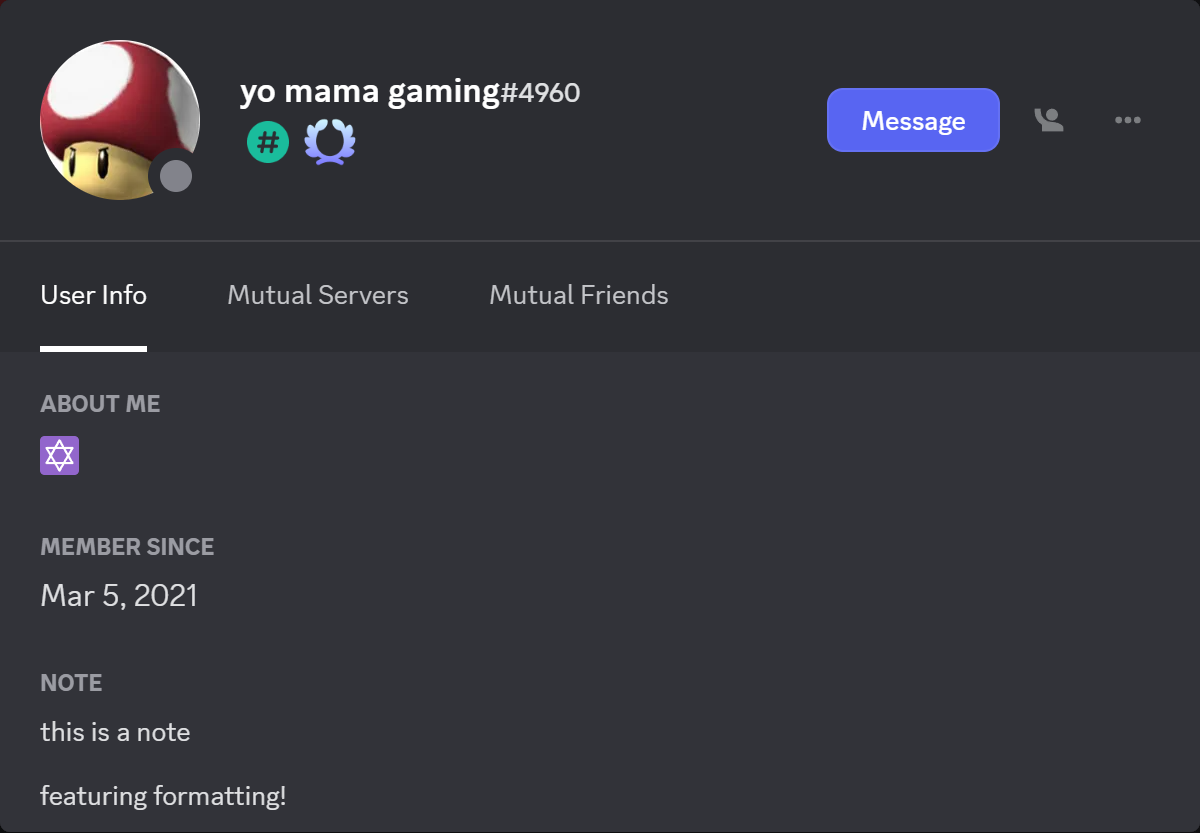This screenshot has width=1200, height=833.
Task: Click the Message button
Action: (912, 119)
